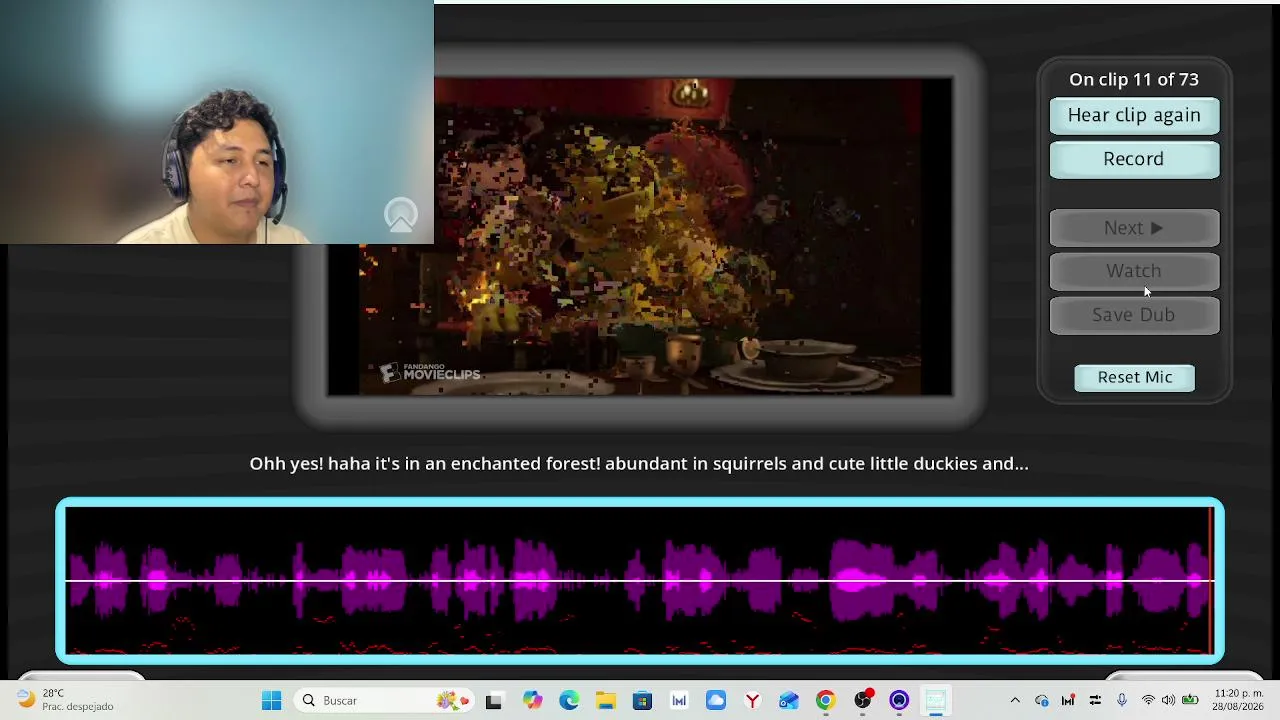Open the Wi-Fi network tray icon

(1148, 701)
